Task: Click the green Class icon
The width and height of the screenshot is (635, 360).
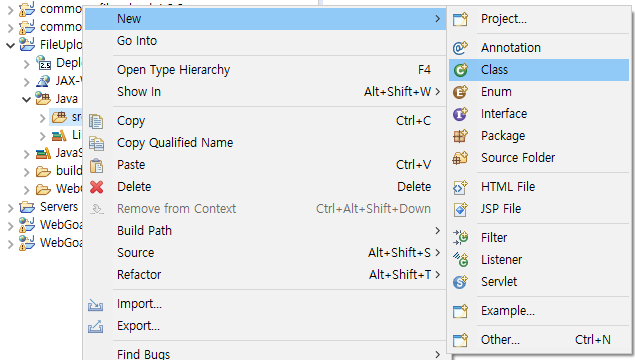Action: (x=460, y=70)
